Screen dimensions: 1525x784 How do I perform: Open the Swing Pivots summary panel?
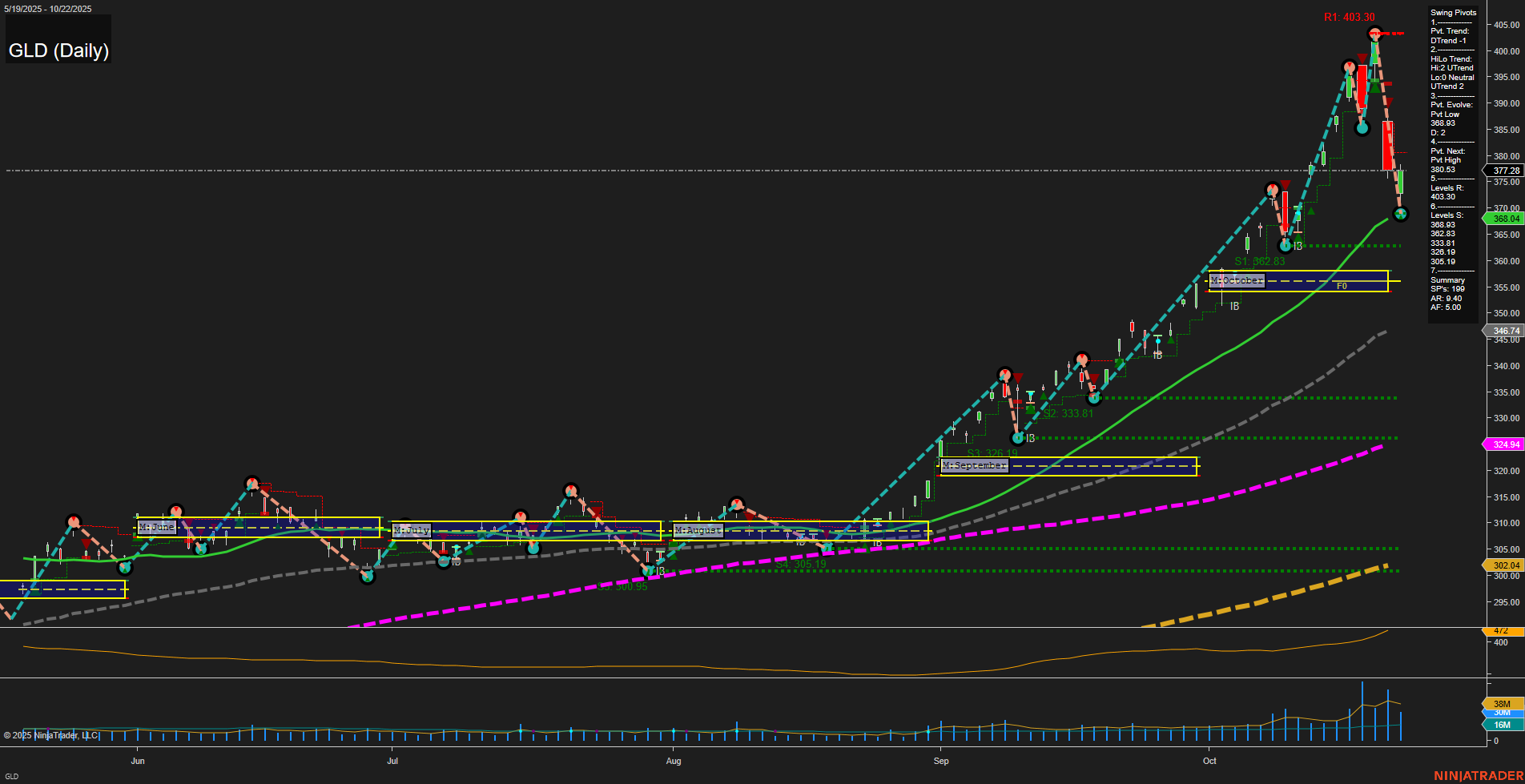click(1452, 12)
